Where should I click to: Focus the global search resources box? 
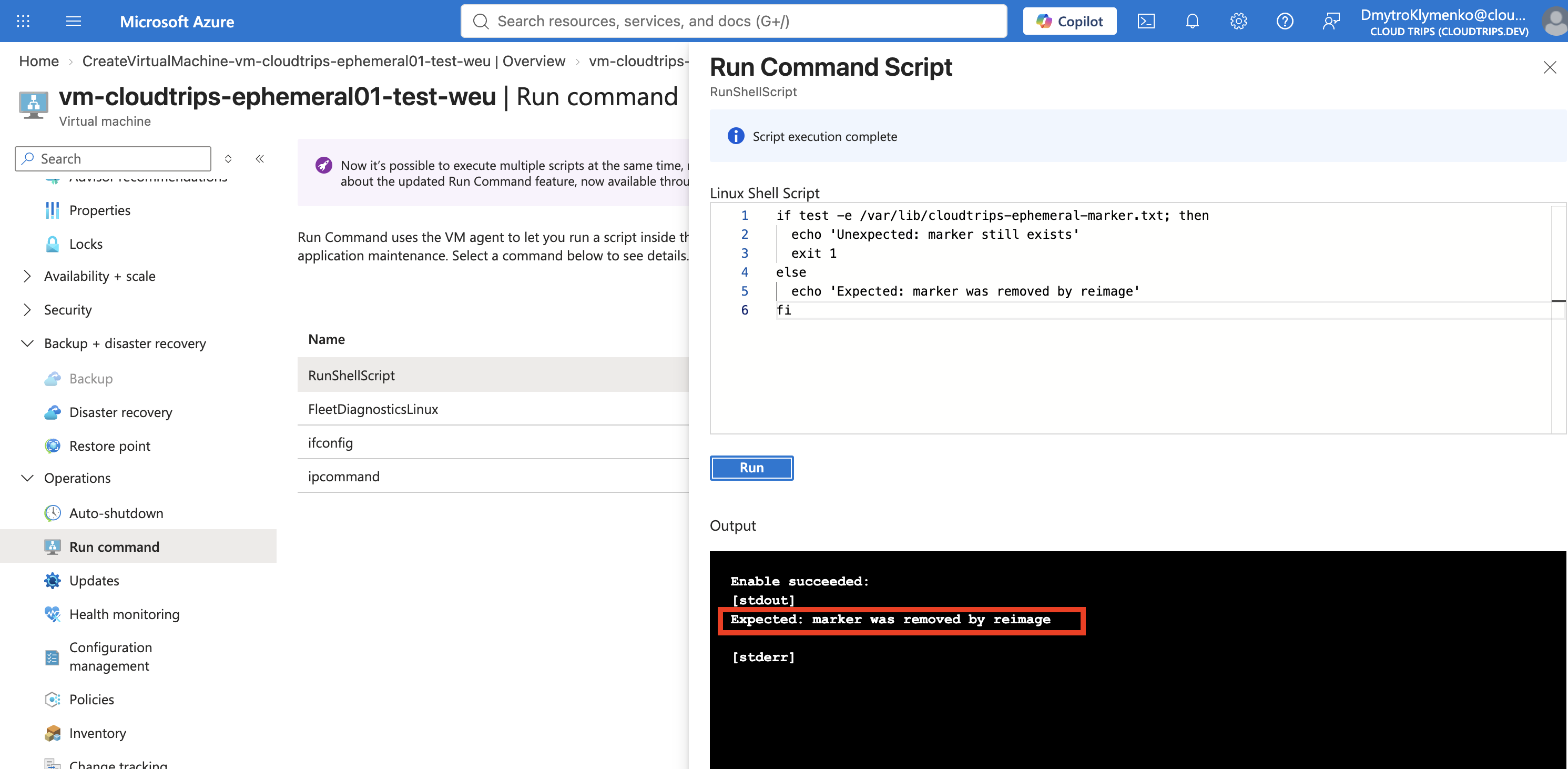pyautogui.click(x=734, y=22)
